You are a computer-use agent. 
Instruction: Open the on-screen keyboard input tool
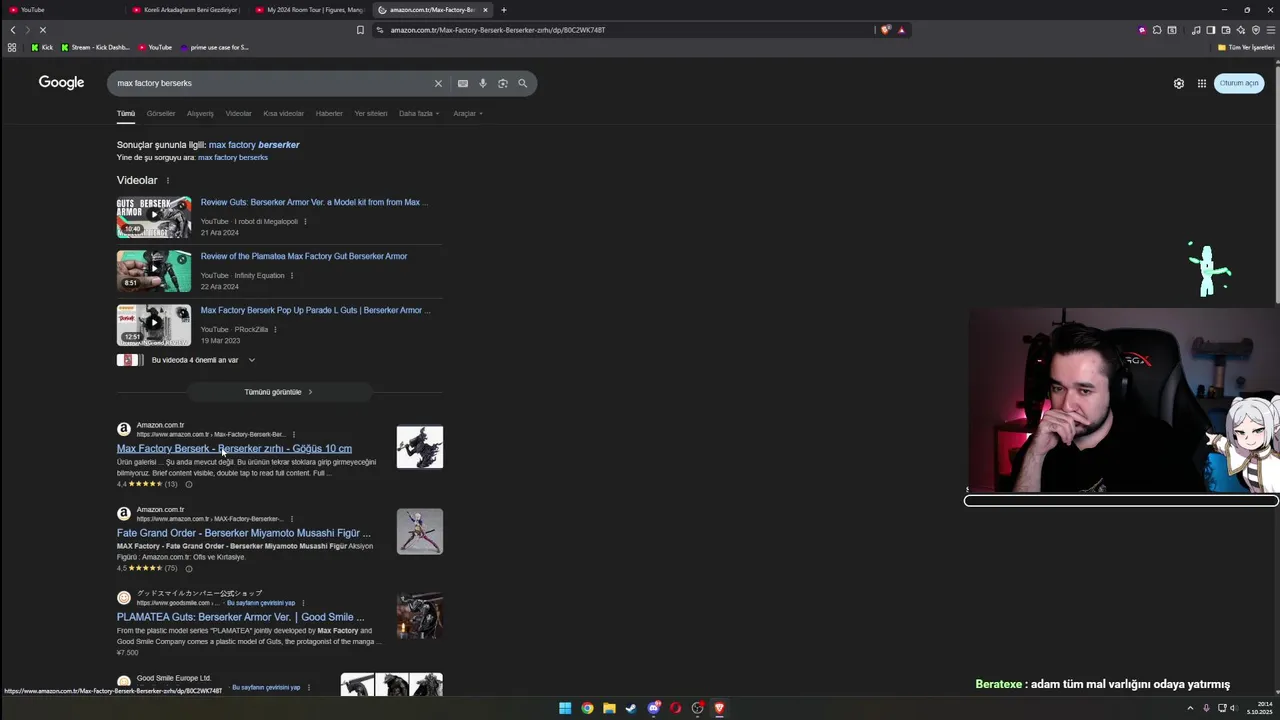pos(463,83)
